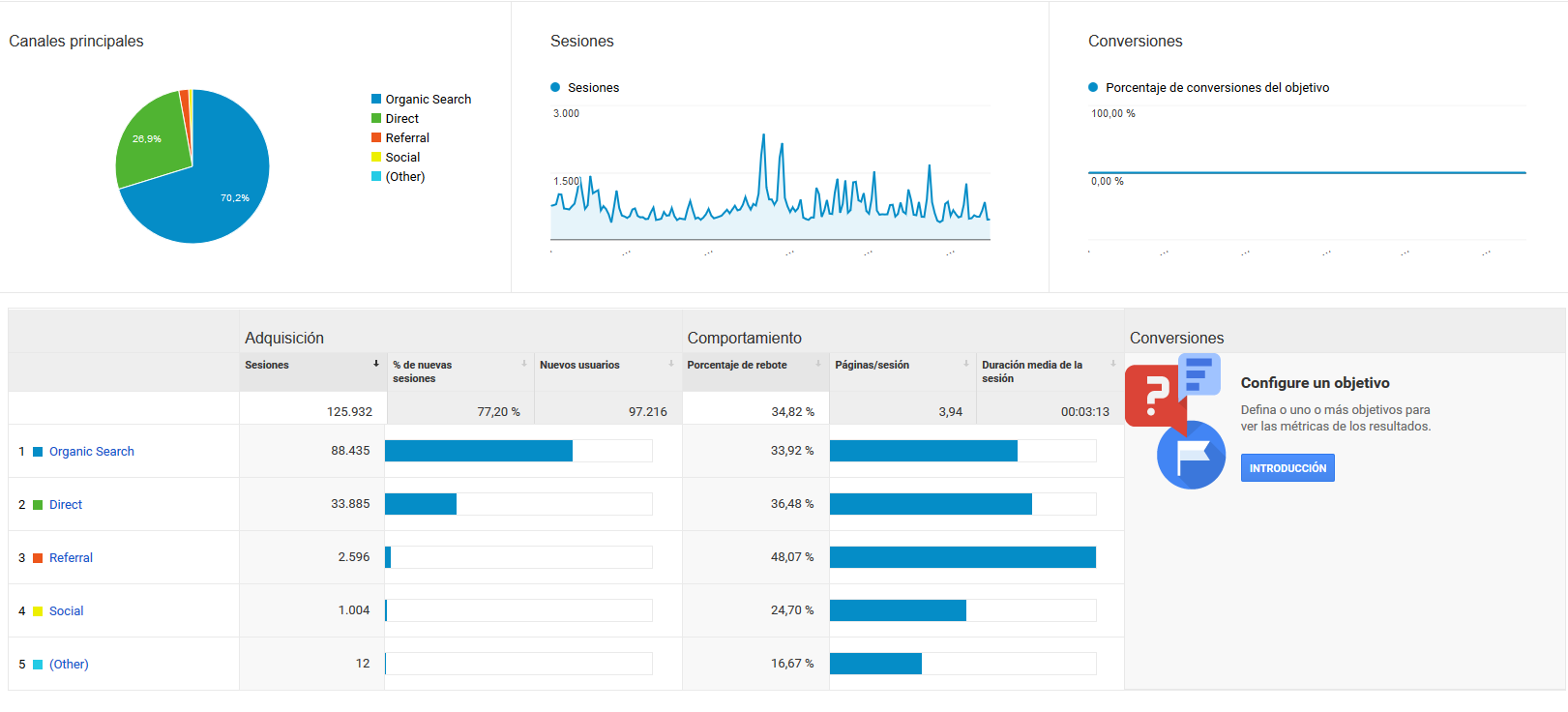Click the Comportamiento section heading
The height and width of the screenshot is (712, 1568).
[745, 338]
